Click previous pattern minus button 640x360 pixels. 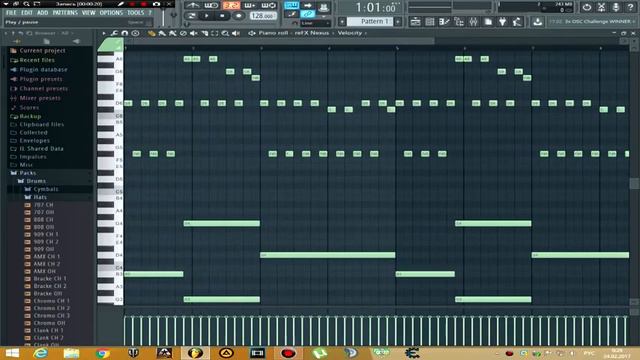342,21
